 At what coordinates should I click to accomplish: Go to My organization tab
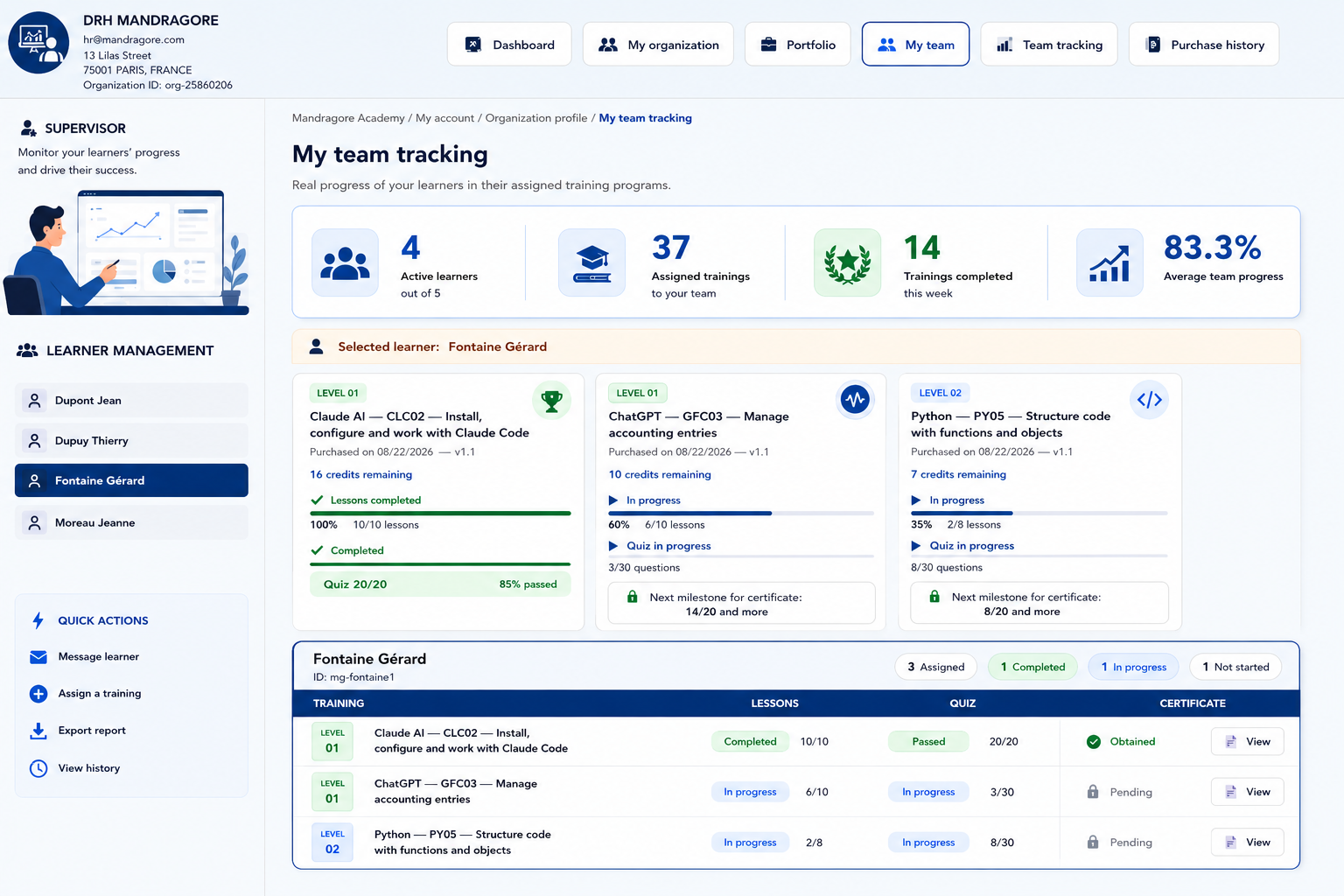click(658, 45)
